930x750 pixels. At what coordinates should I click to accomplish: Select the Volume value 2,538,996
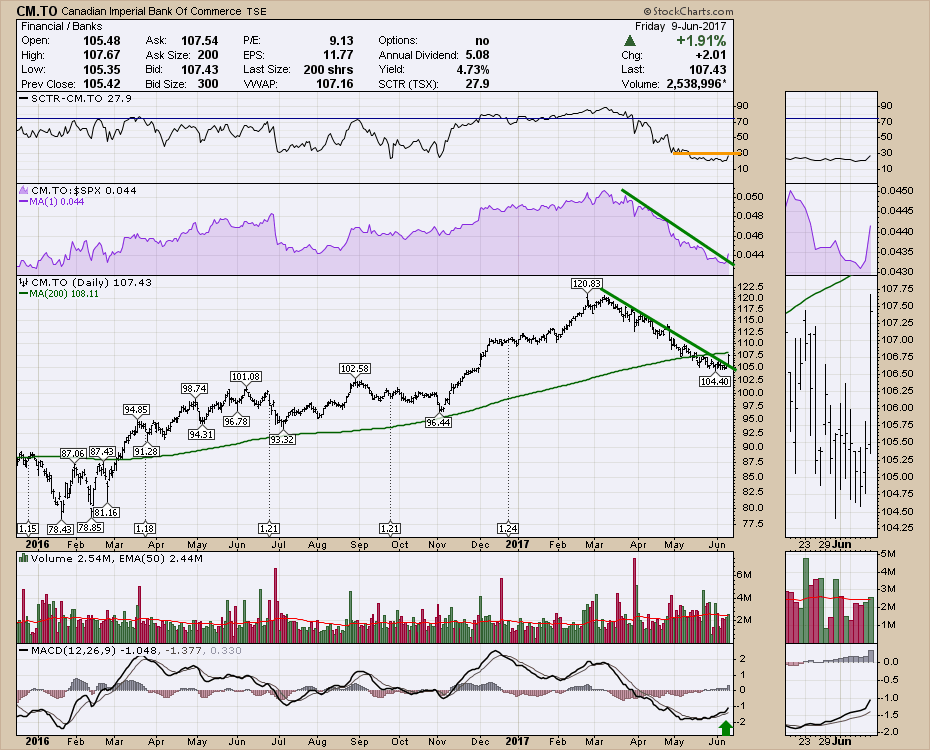(696, 84)
